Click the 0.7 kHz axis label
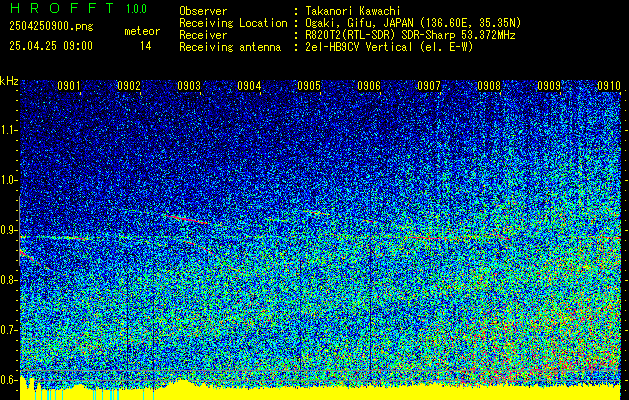The height and width of the screenshot is (400, 629). pyautogui.click(x=9, y=330)
